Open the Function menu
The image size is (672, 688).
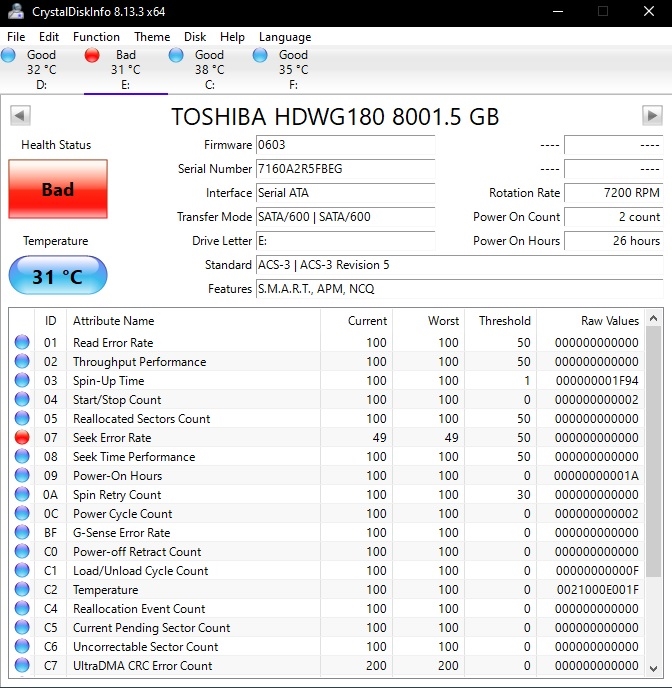(96, 37)
